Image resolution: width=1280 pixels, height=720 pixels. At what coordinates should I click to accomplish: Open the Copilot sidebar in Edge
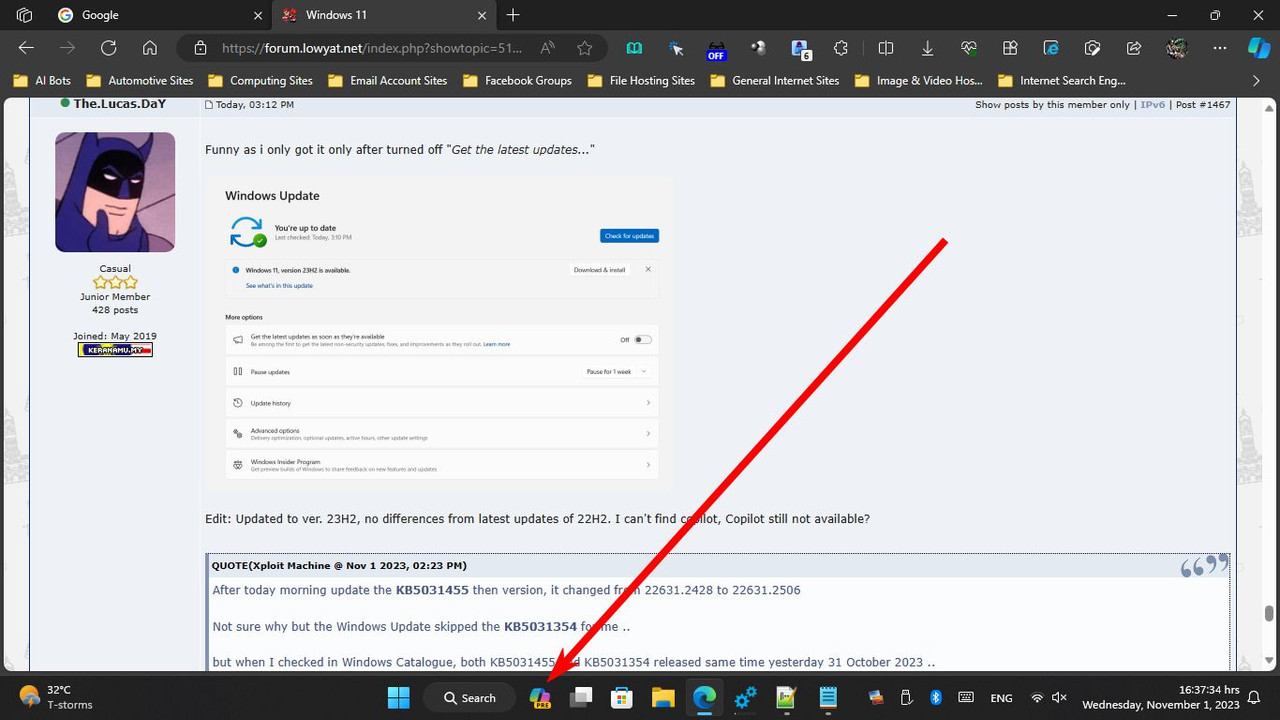[1258, 48]
